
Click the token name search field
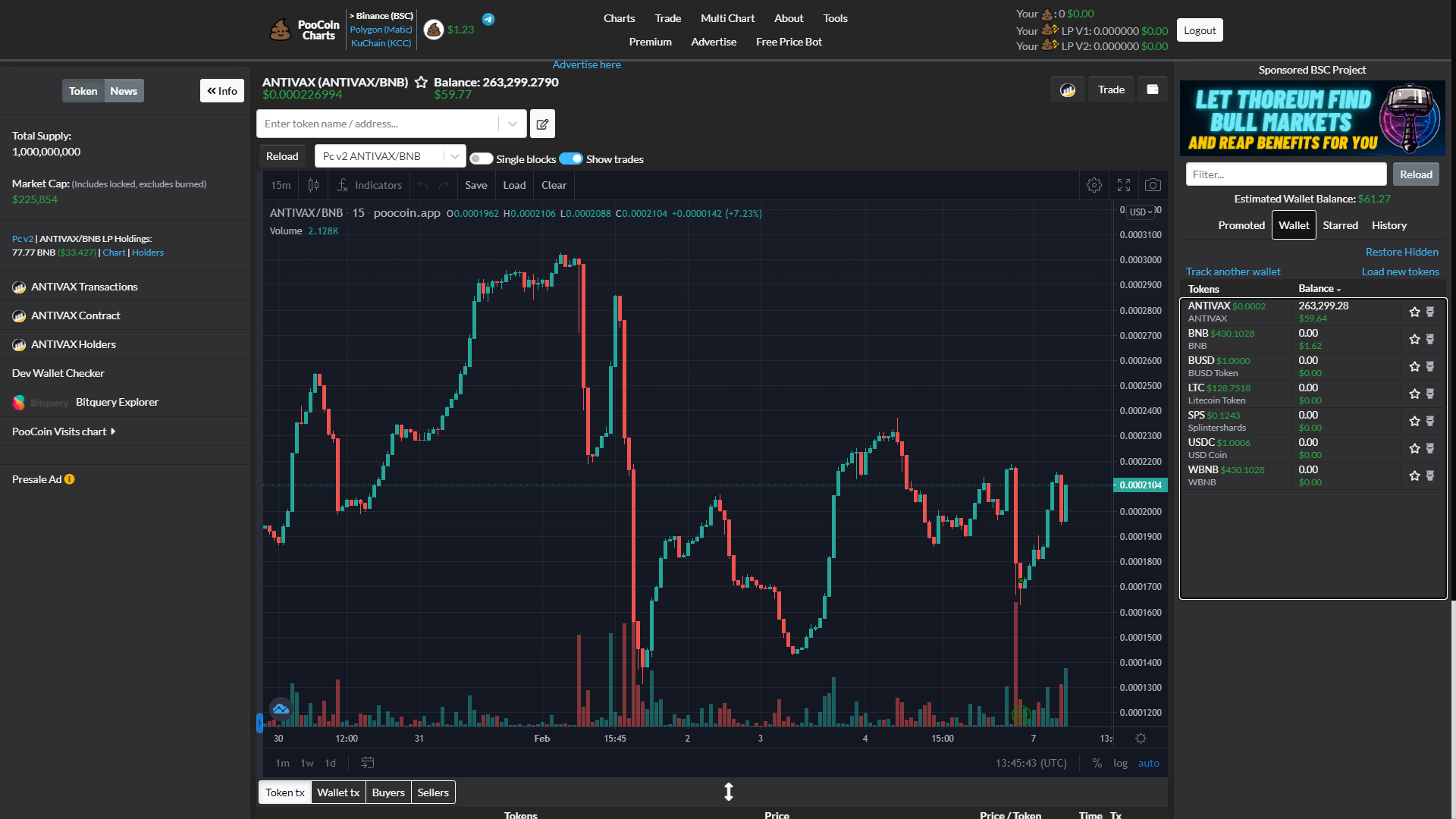[378, 124]
